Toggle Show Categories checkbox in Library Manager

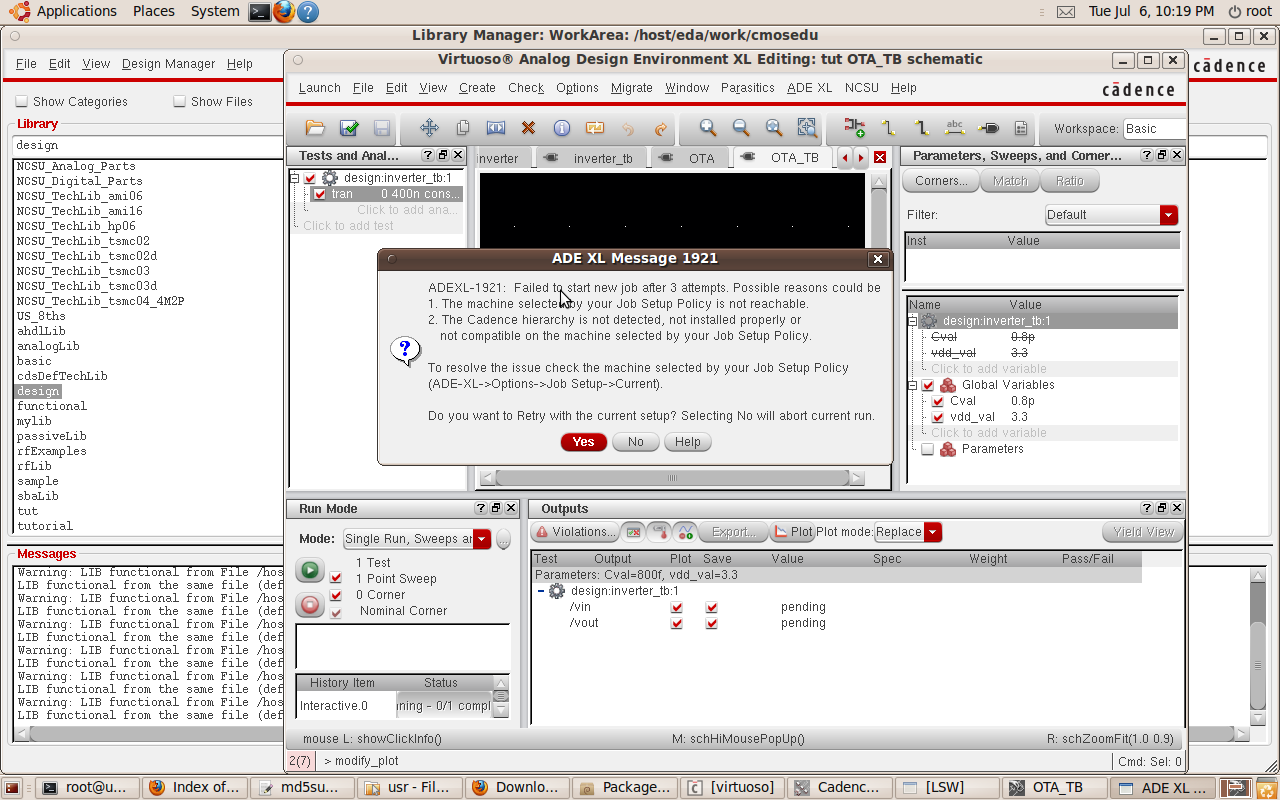pos(22,101)
